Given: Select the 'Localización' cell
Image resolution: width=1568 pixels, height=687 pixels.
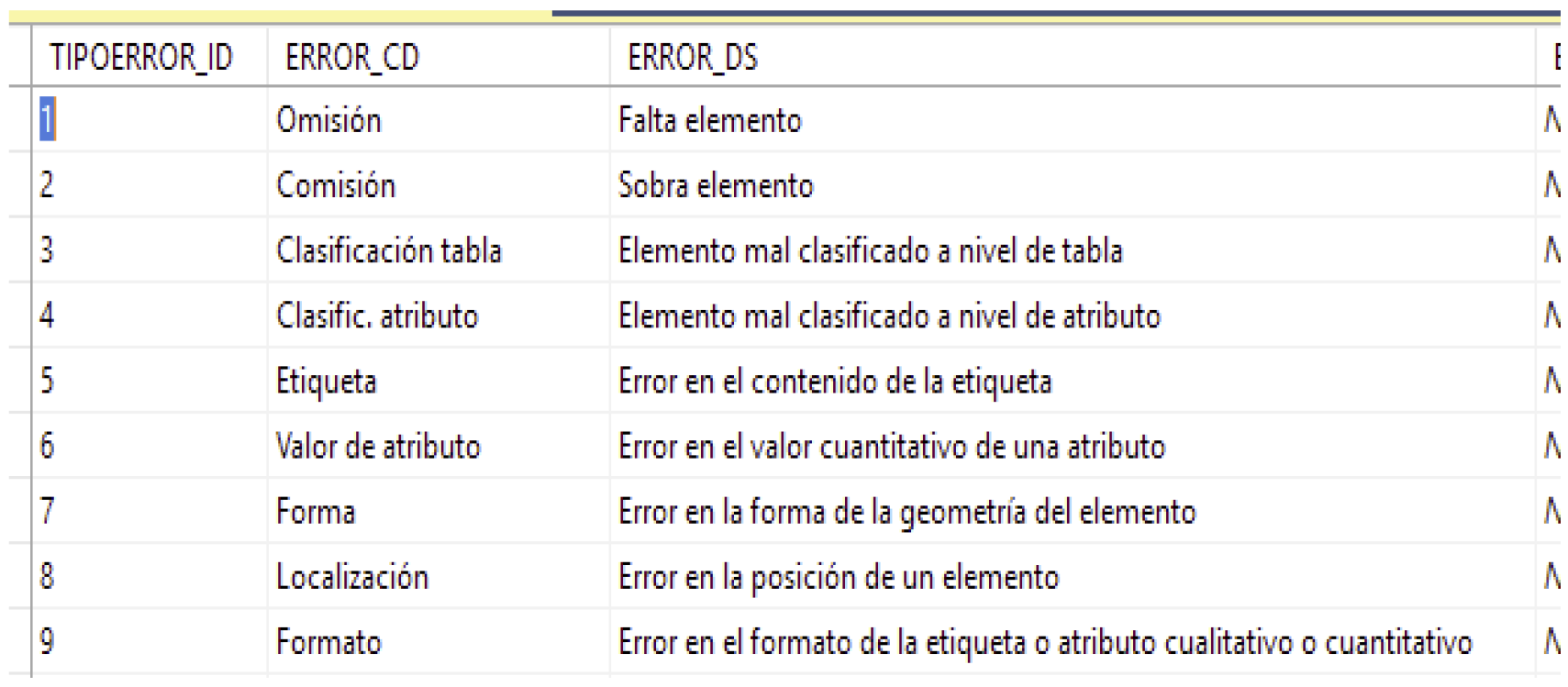Looking at the screenshot, I should 352,577.
